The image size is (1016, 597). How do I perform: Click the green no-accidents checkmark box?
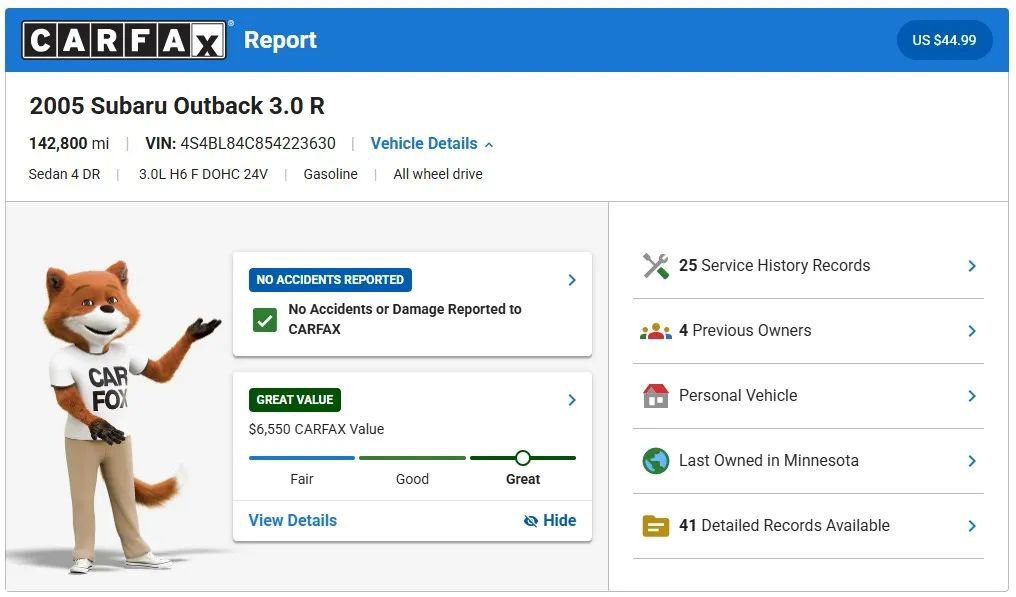[x=264, y=320]
